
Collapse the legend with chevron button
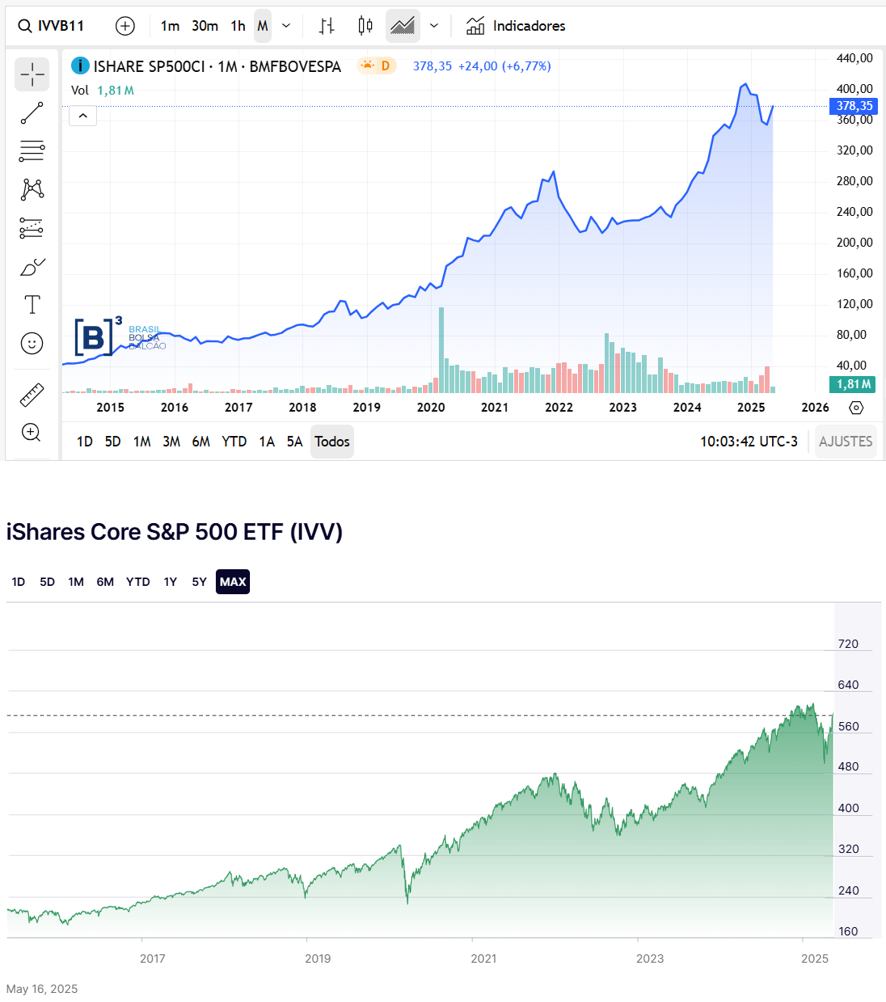(83, 116)
